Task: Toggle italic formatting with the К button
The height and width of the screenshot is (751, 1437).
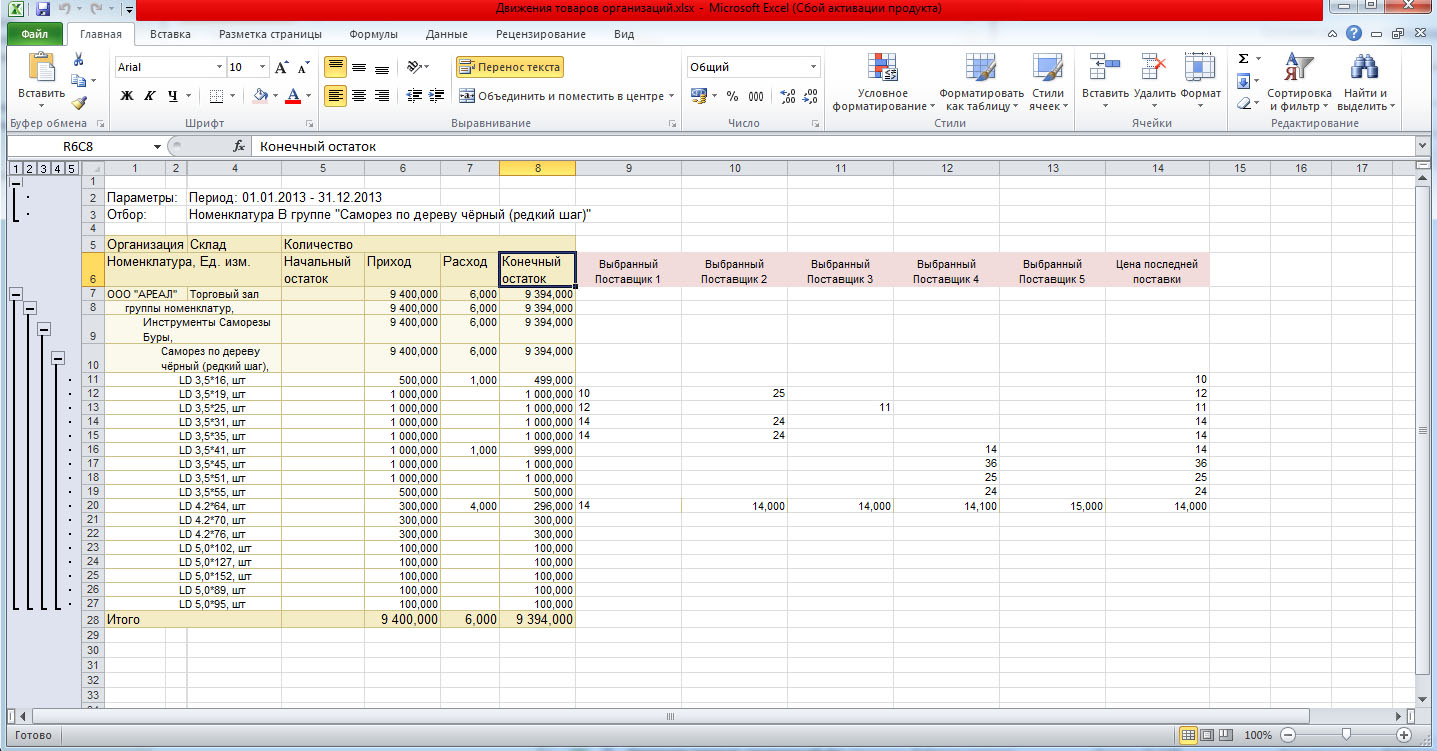Action: pos(150,96)
